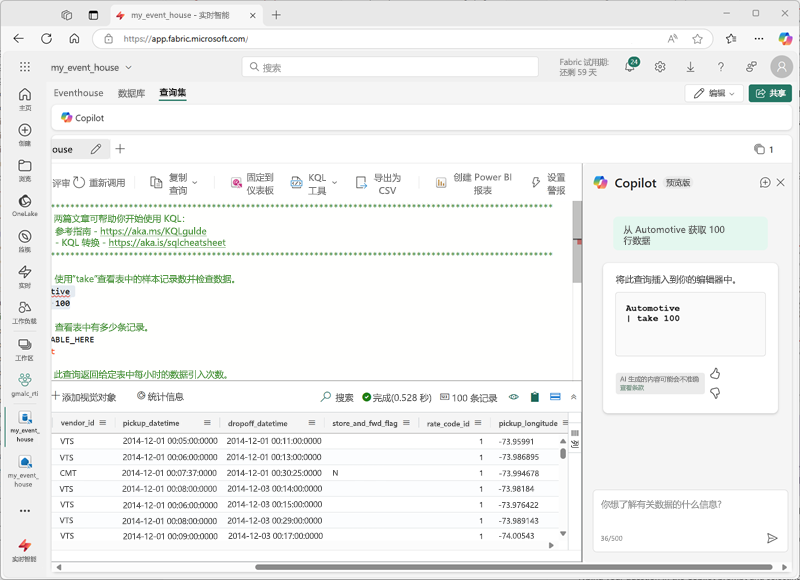
Task: Like the Copilot response
Action: [715, 373]
